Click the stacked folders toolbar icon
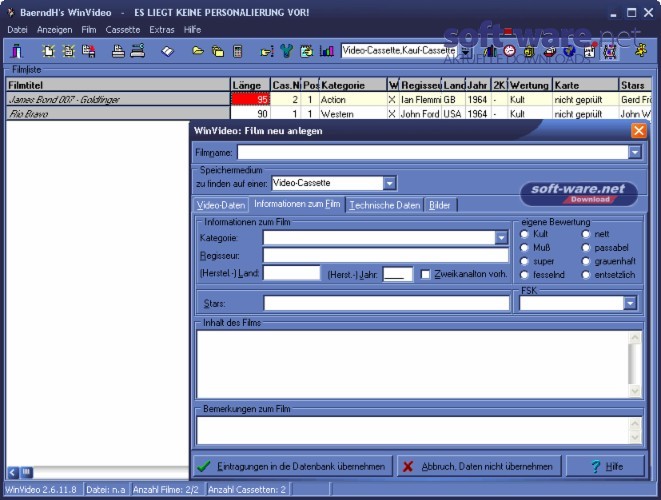The image size is (661, 500). pyautogui.click(x=218, y=51)
